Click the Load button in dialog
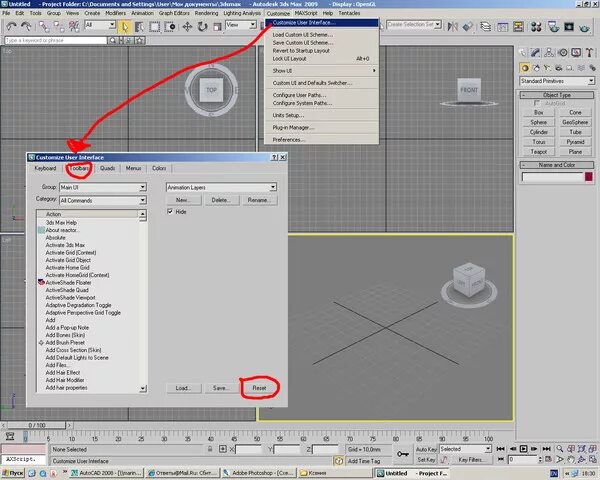The image size is (600, 480). [x=184, y=388]
